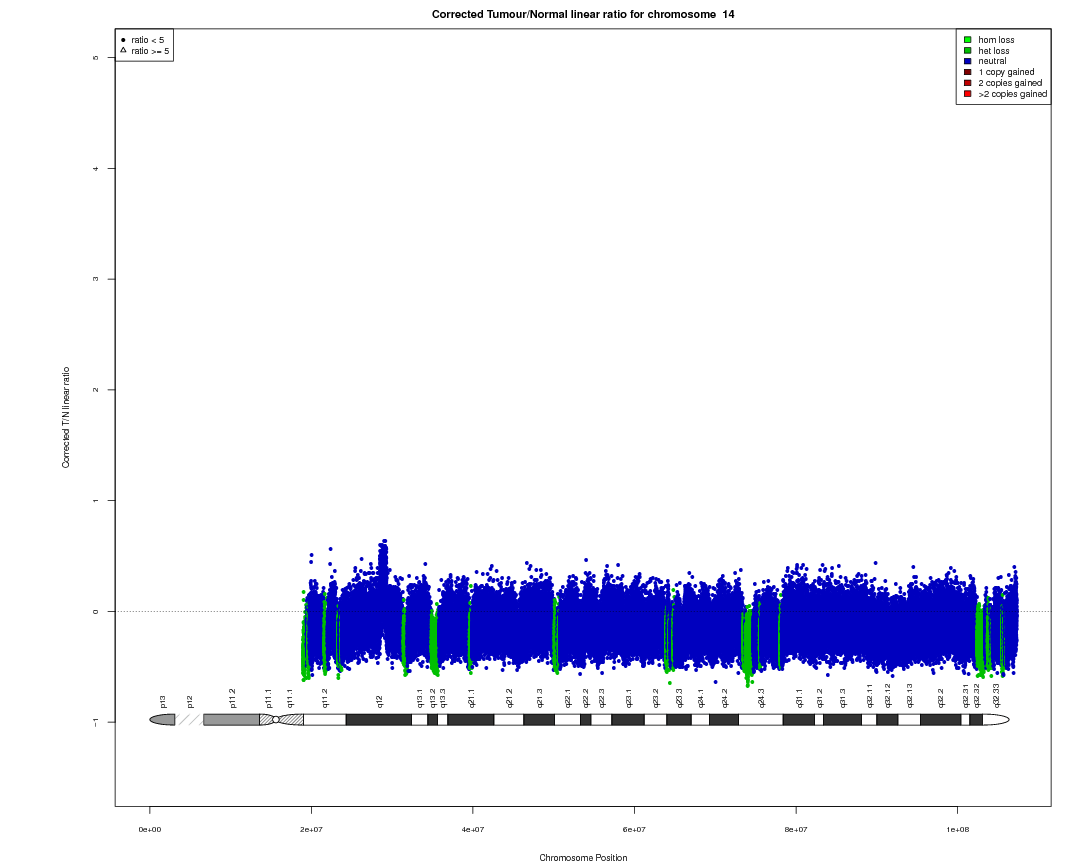Click the q23.1 cytoband label
Screen dimensions: 1080x864
pyautogui.click(x=629, y=699)
